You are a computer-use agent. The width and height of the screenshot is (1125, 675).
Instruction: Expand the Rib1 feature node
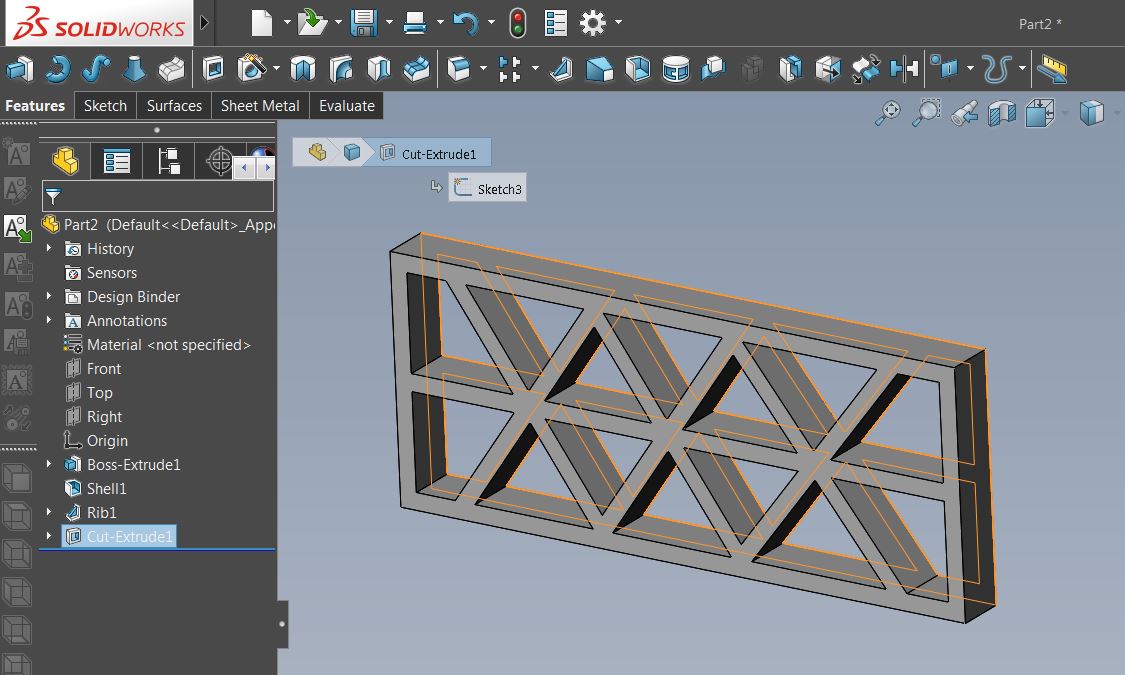49,512
